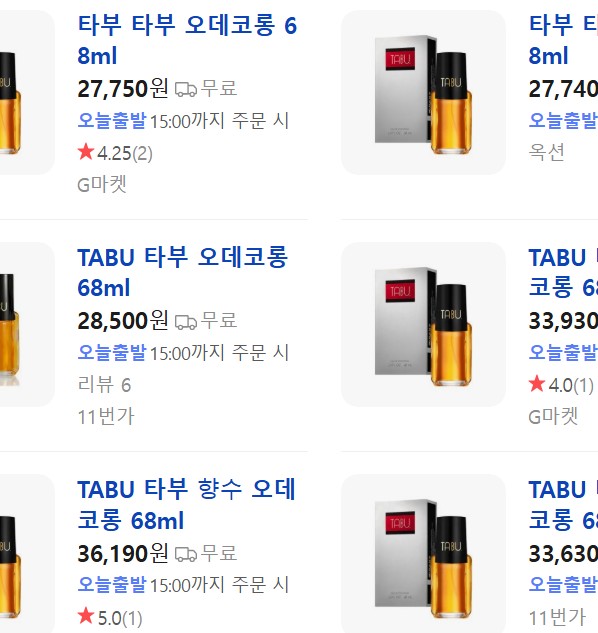Click the 오늘출발 label under 28,500원
Viewport: 598px width, 633px height.
[x=111, y=352]
